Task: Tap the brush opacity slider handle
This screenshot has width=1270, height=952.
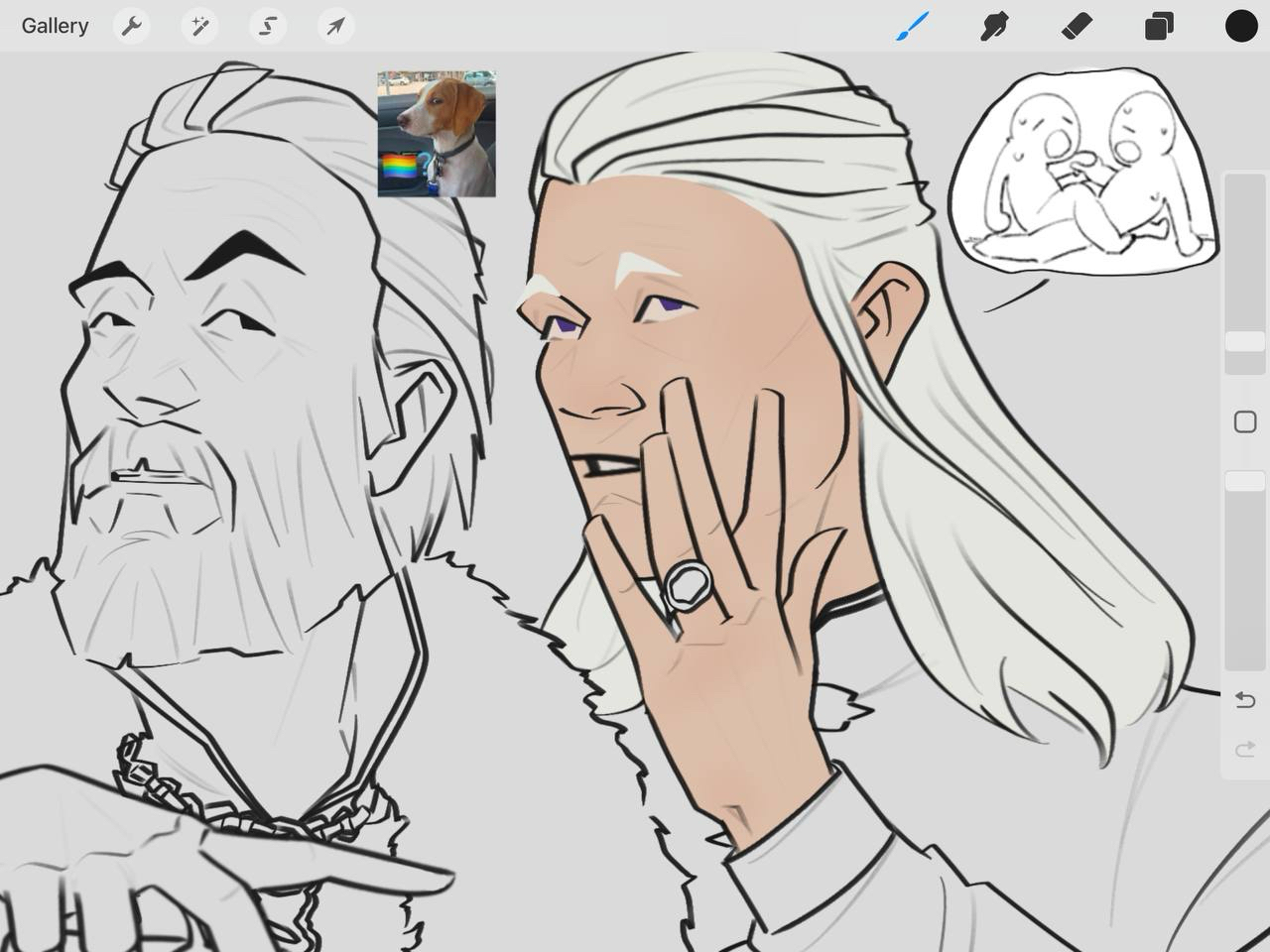Action: point(1244,481)
